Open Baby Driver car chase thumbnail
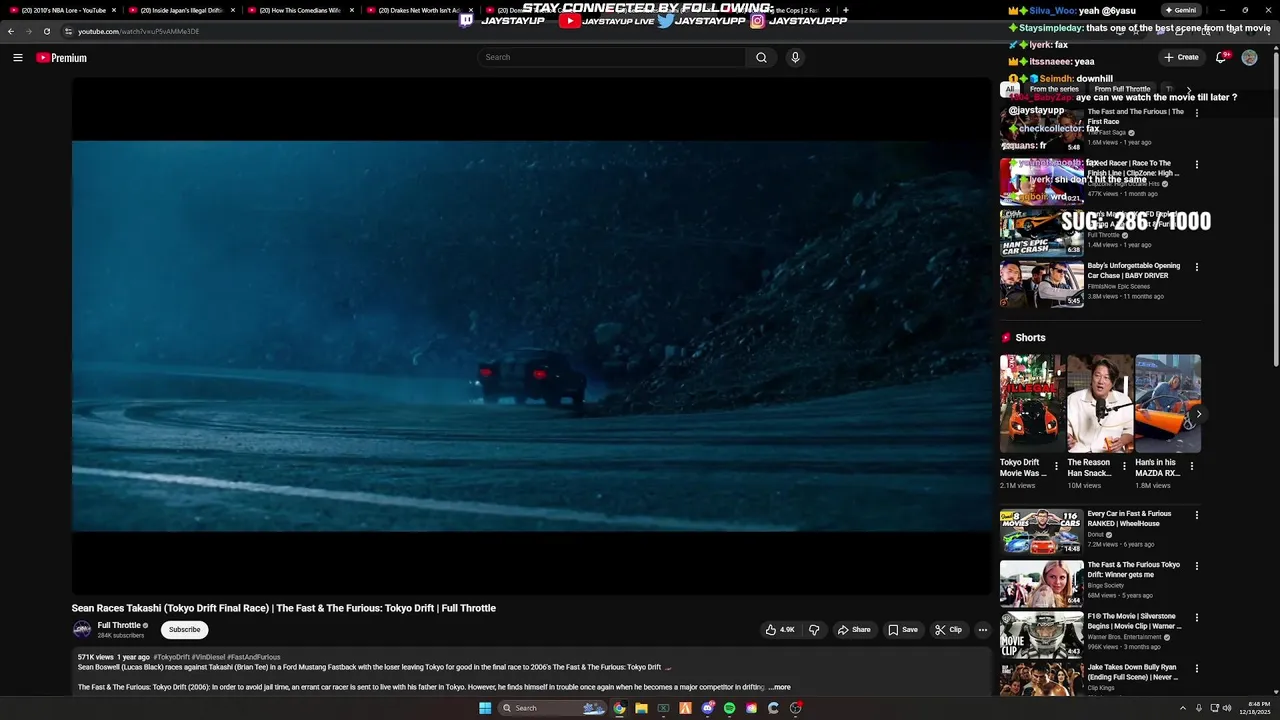 1041,284
